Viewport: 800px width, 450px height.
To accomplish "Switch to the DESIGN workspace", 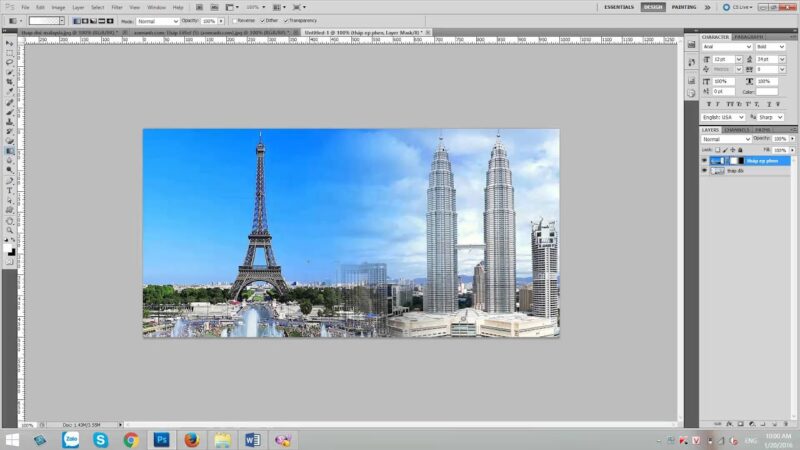I will 653,7.
